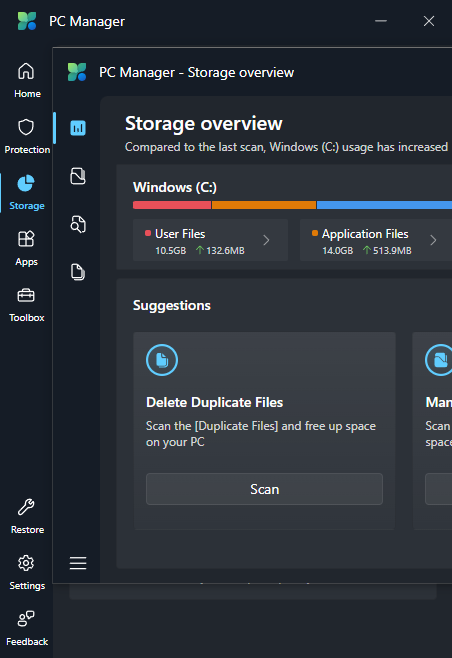452x658 pixels.
Task: Click the red User Files bar segment
Action: [172, 205]
